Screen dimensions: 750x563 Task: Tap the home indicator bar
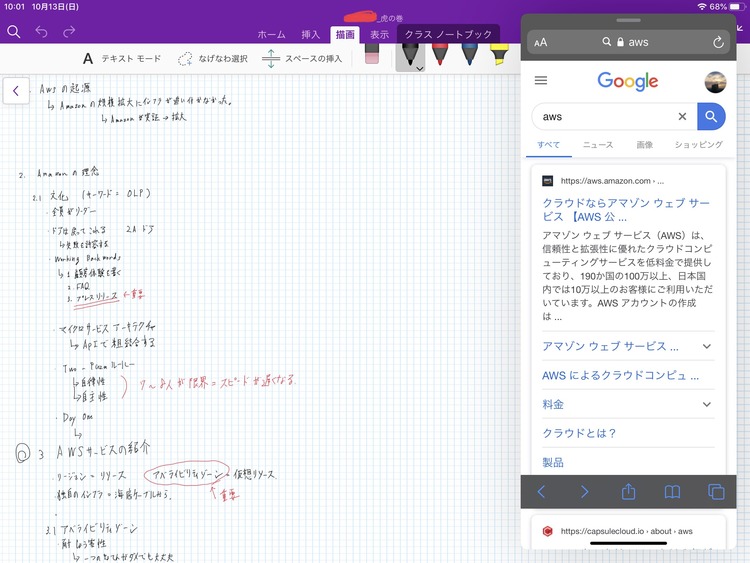click(628, 543)
